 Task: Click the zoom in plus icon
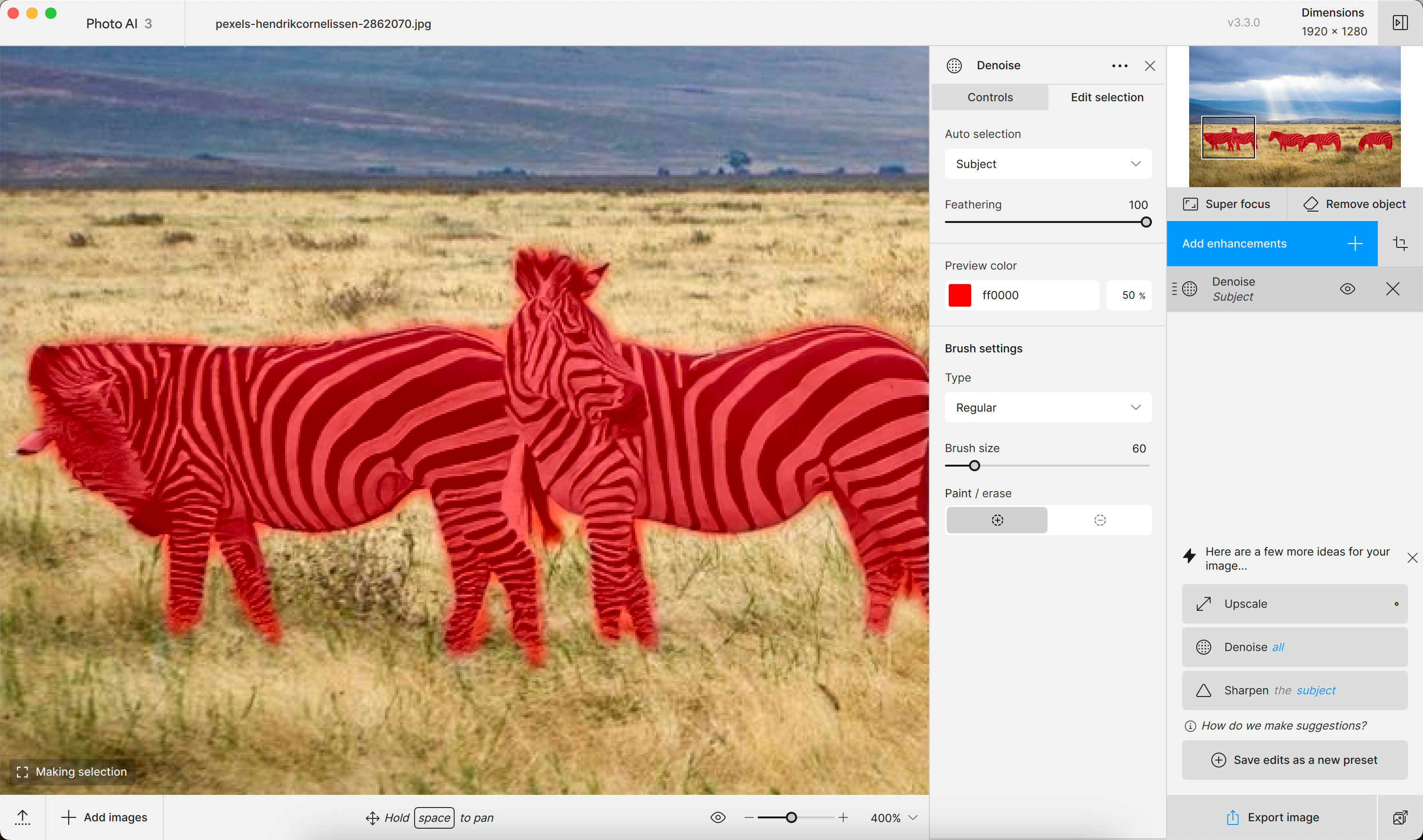843,817
